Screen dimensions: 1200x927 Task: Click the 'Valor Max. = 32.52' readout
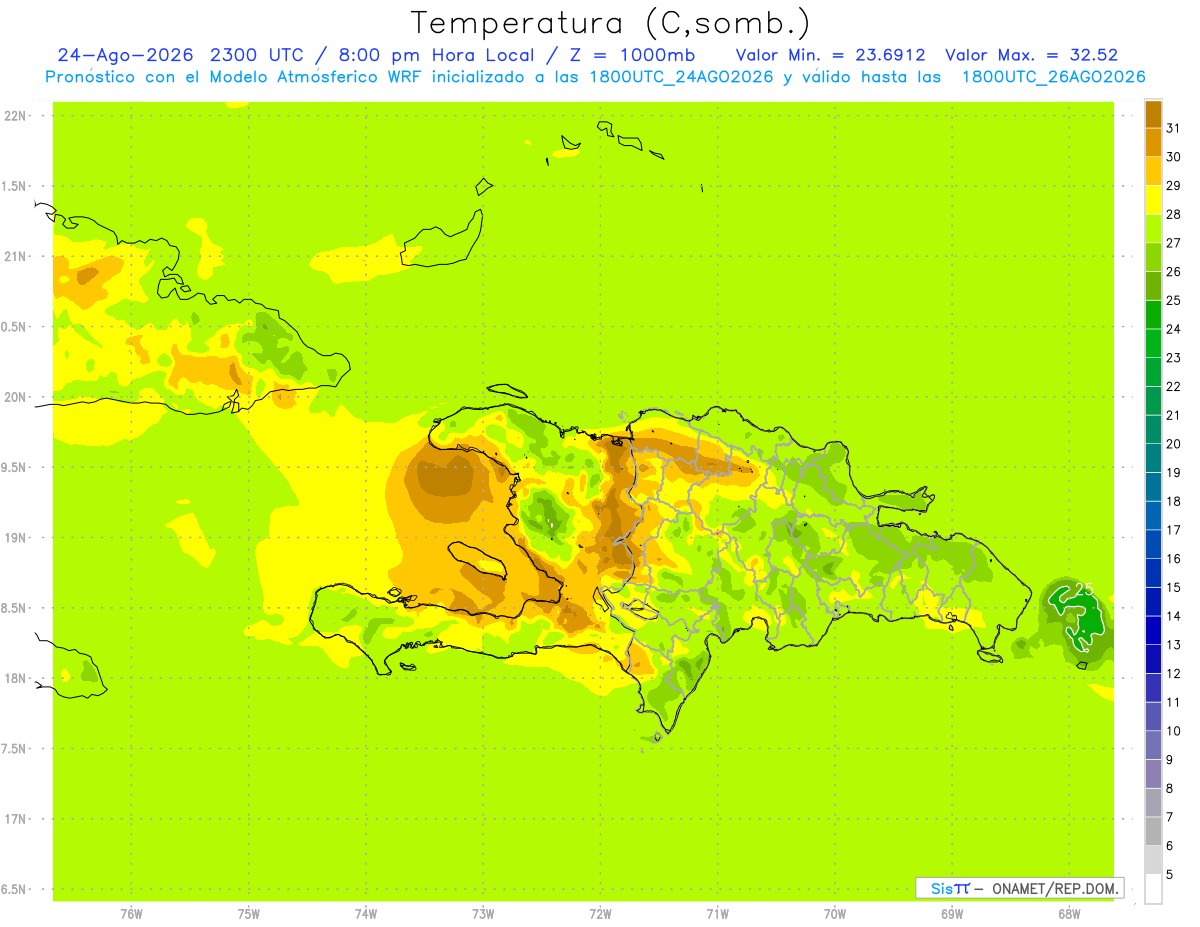click(1031, 55)
